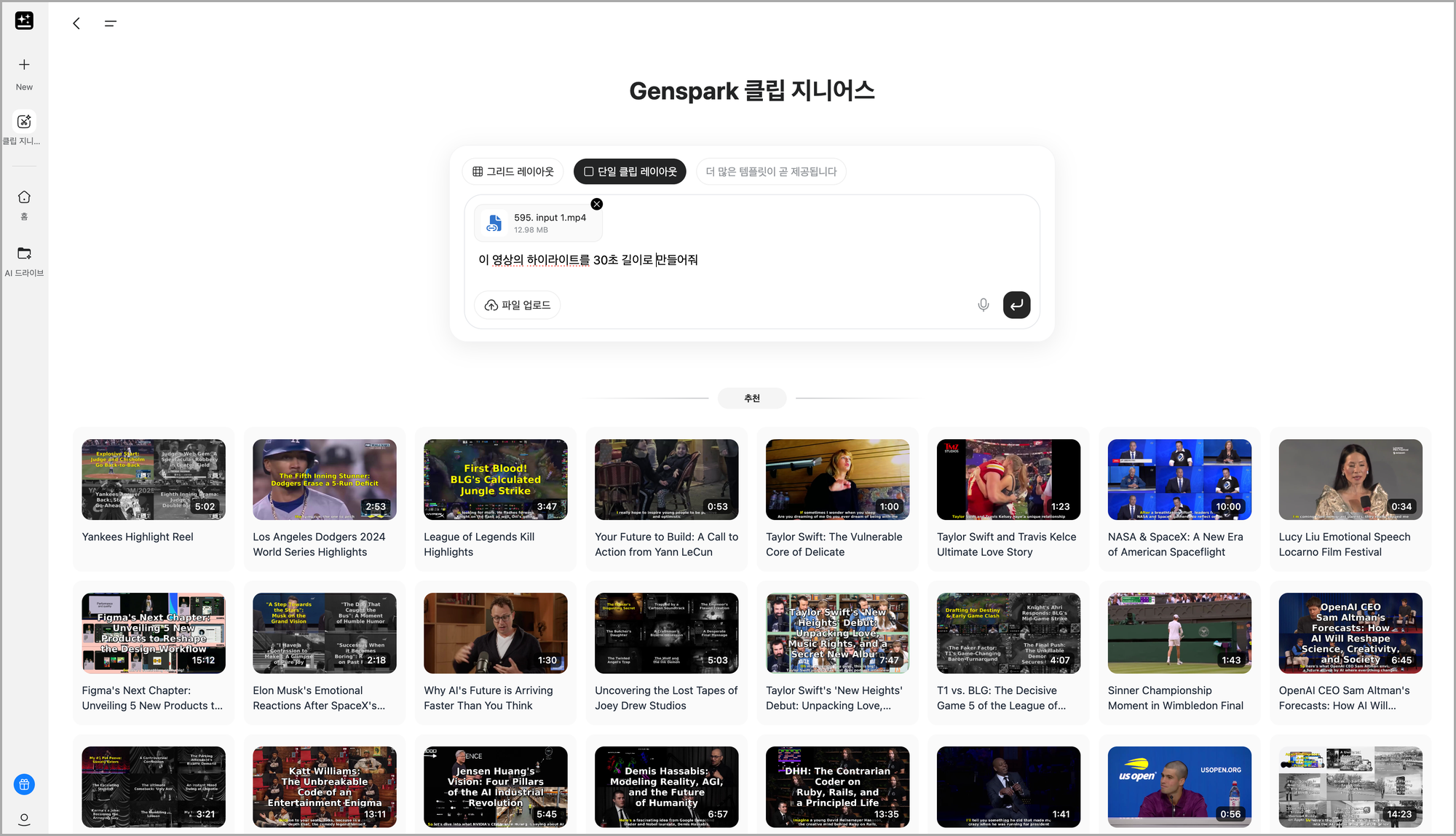Submit the prompt with enter arrow button
The height and width of the screenshot is (836, 1456).
pos(1016,305)
